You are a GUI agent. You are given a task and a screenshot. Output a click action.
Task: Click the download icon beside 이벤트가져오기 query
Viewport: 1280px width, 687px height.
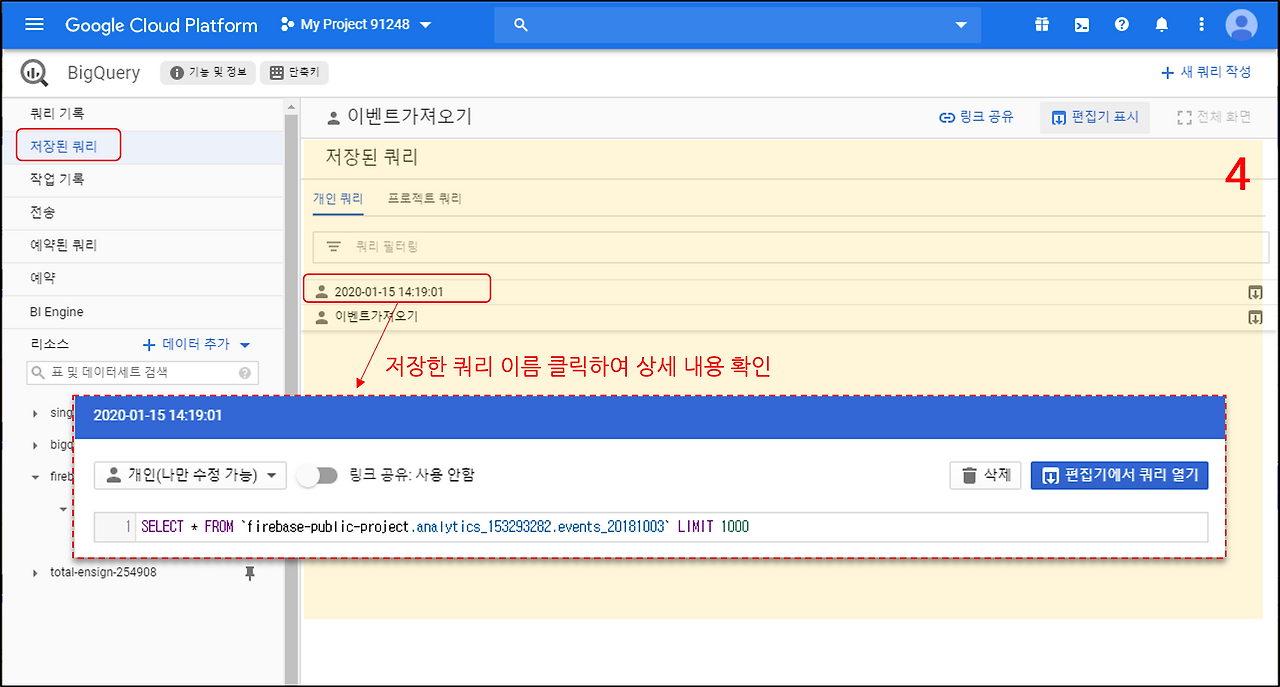pos(1256,317)
